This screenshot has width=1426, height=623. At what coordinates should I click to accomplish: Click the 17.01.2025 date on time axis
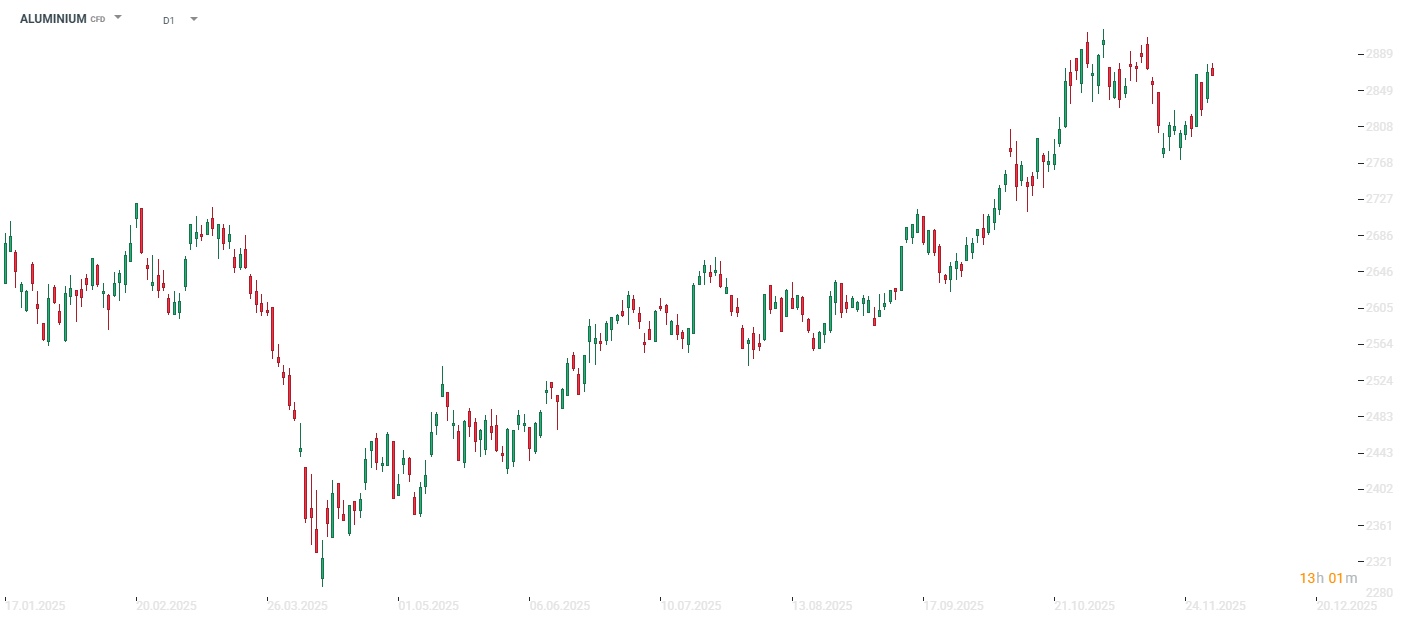coord(35,606)
